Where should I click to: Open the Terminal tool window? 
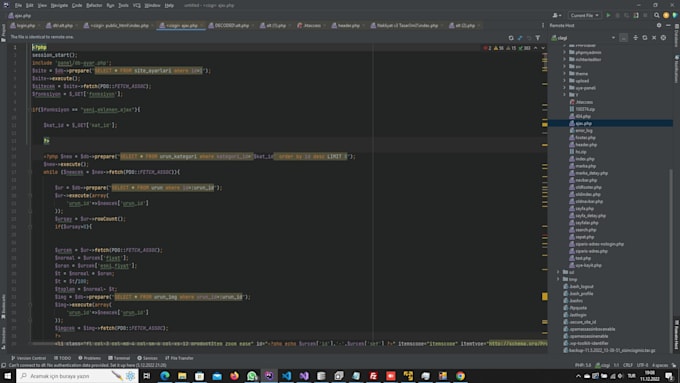119,358
